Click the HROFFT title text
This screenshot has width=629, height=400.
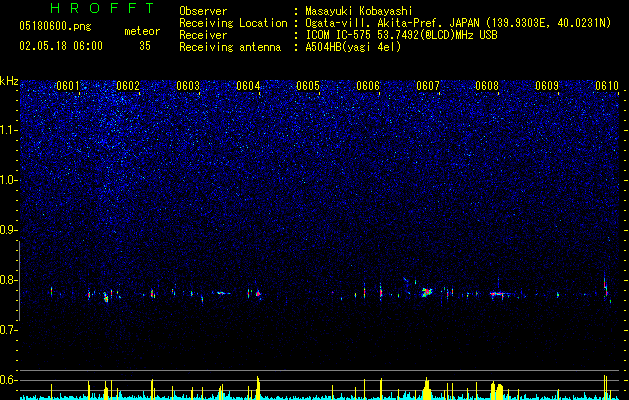[x=103, y=8]
